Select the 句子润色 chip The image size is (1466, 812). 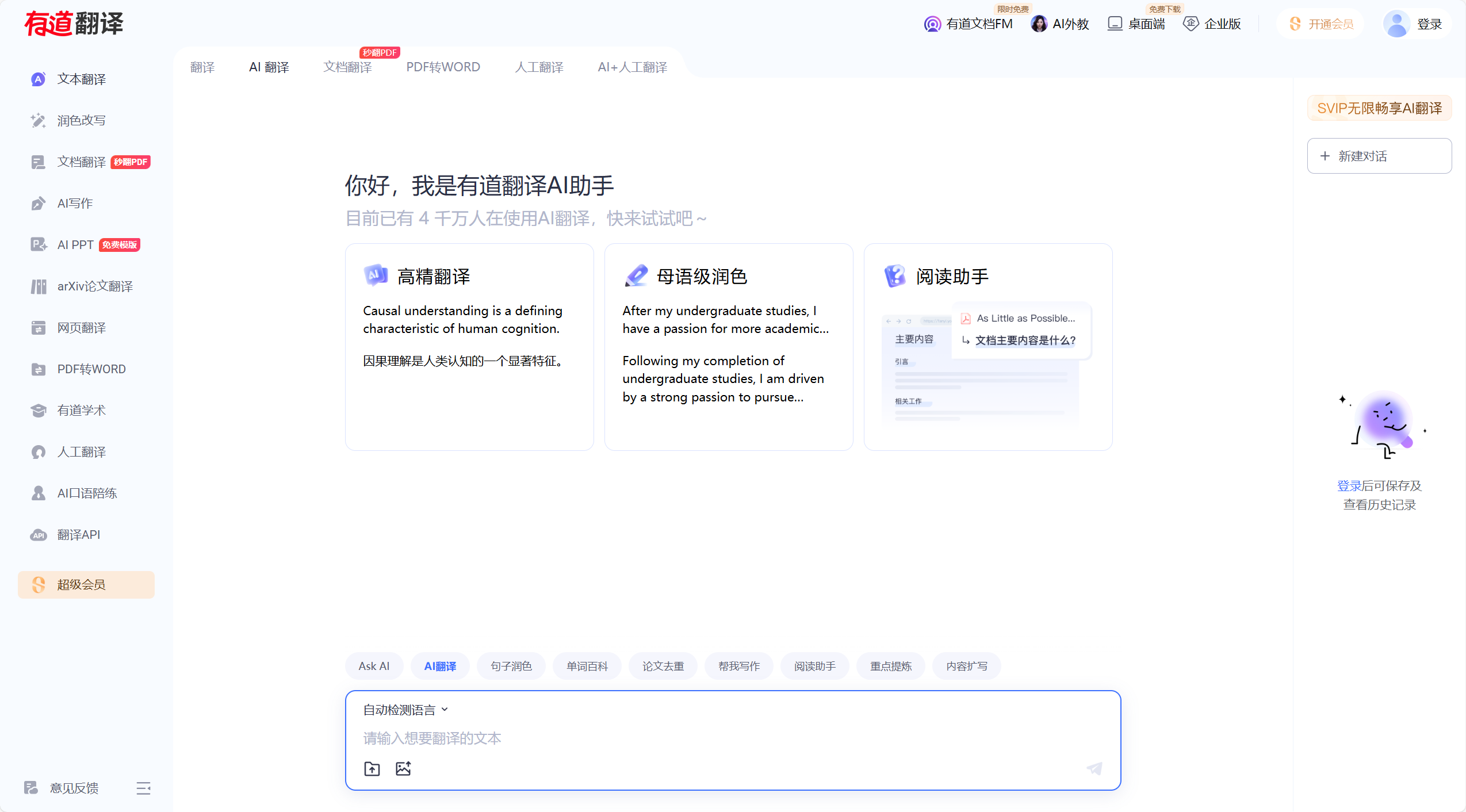point(511,665)
